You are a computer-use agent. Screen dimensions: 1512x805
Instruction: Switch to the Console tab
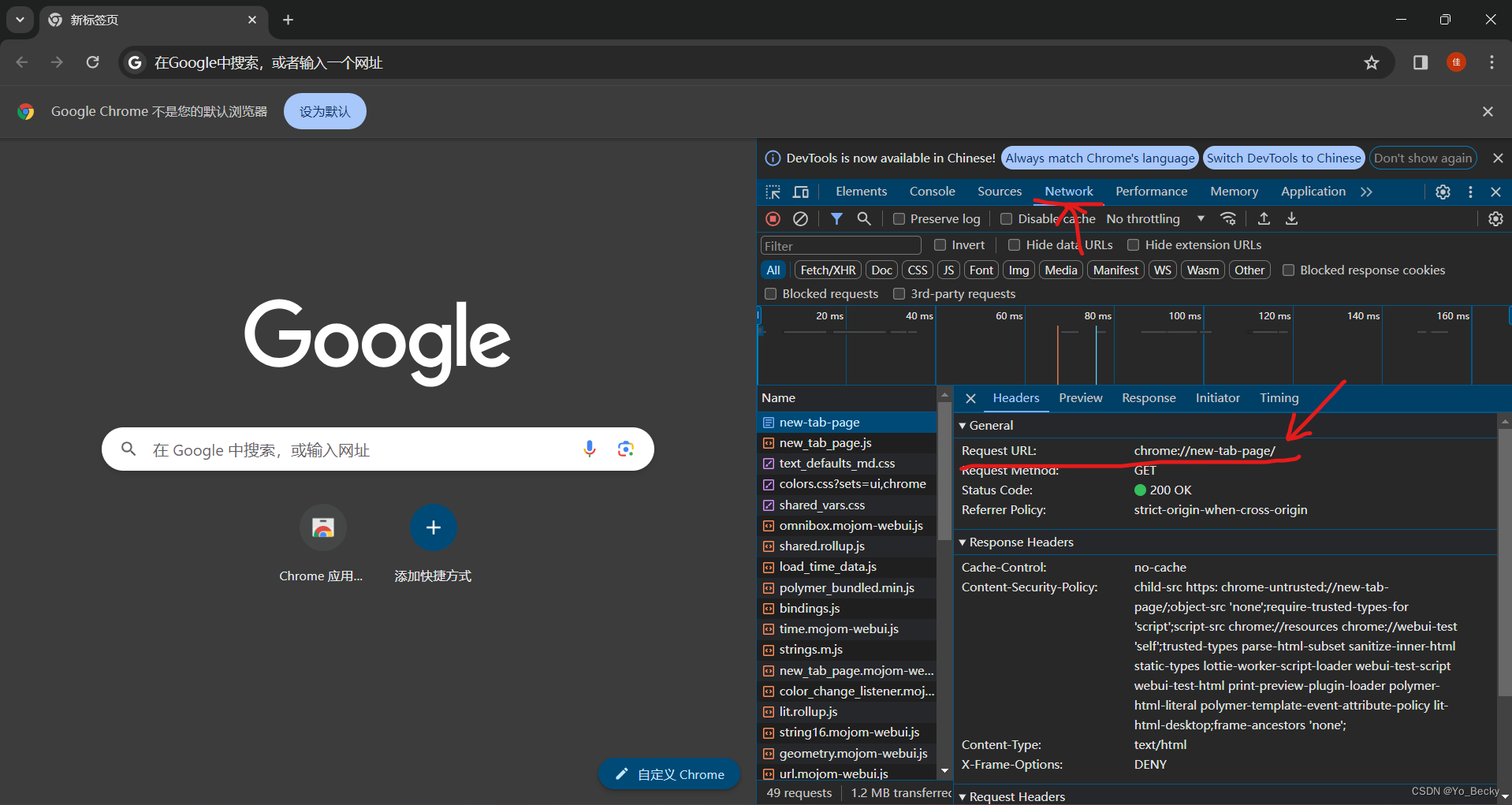click(x=932, y=192)
